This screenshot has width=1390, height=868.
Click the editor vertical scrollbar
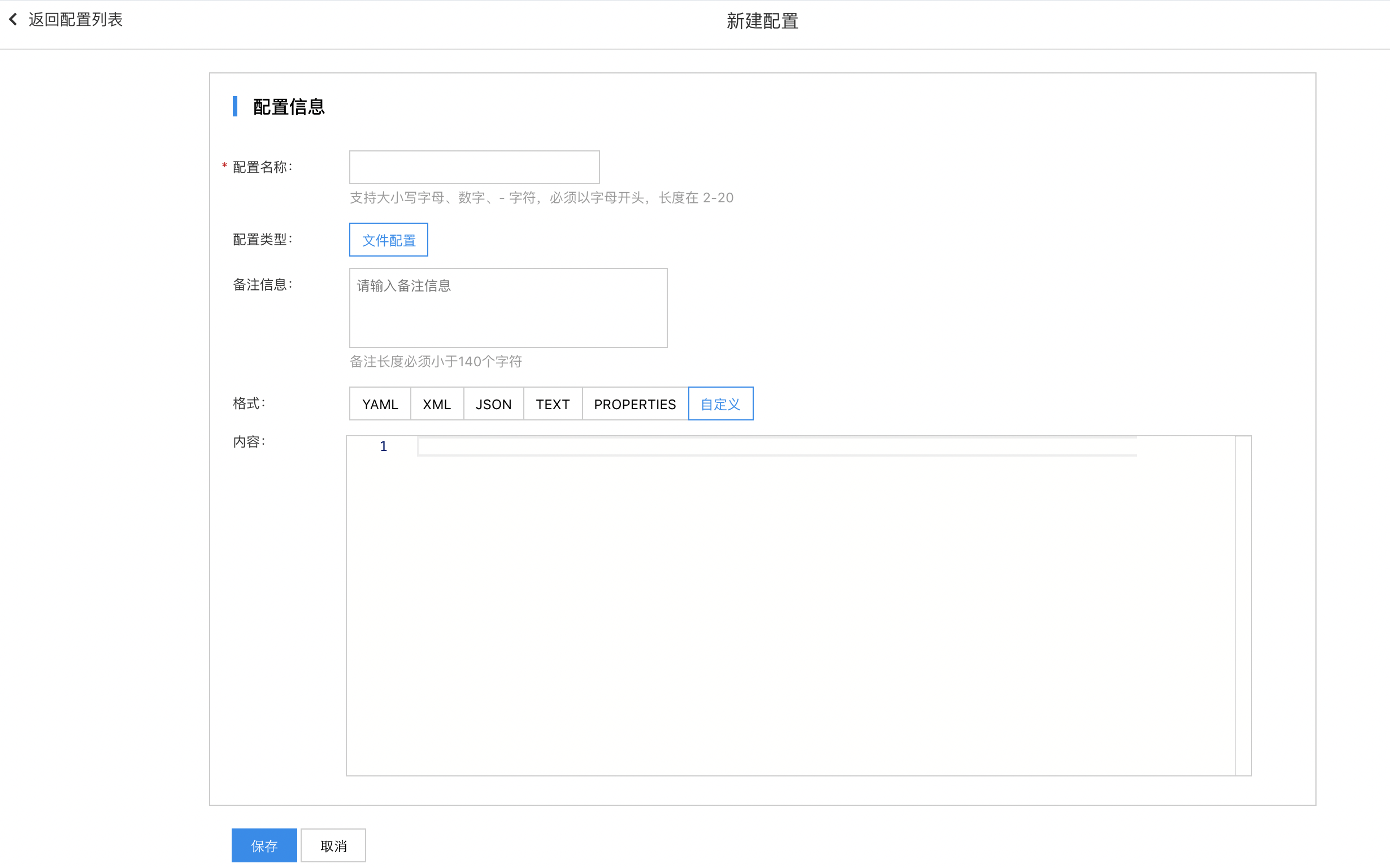click(1243, 606)
